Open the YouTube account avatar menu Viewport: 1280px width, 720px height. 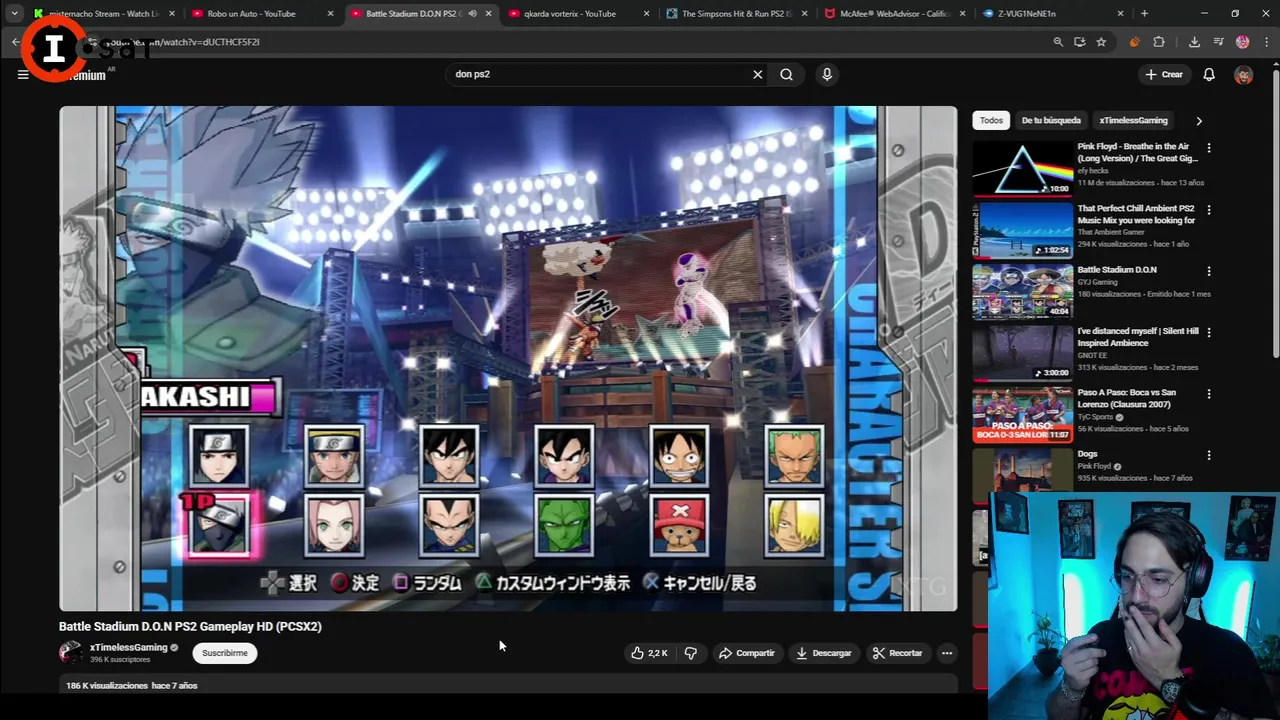[x=1244, y=75]
